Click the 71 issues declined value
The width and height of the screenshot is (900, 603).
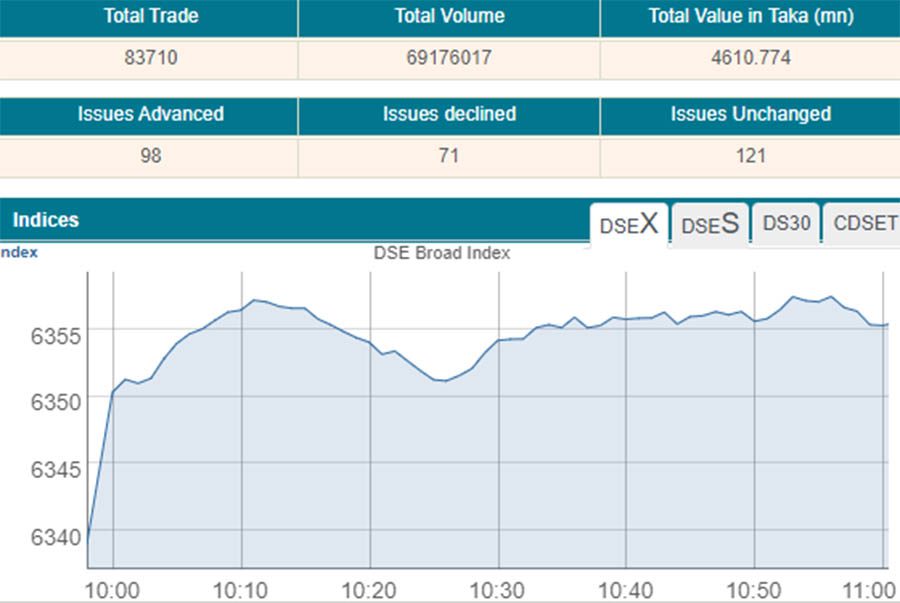click(x=449, y=156)
